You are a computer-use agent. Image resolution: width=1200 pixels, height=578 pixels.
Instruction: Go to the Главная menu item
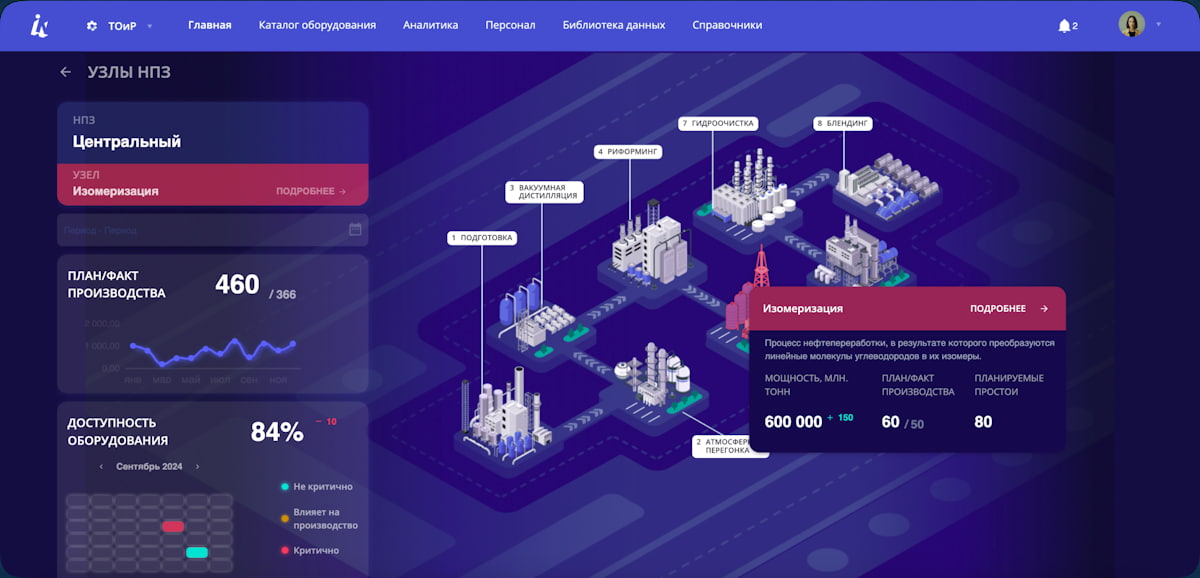209,25
